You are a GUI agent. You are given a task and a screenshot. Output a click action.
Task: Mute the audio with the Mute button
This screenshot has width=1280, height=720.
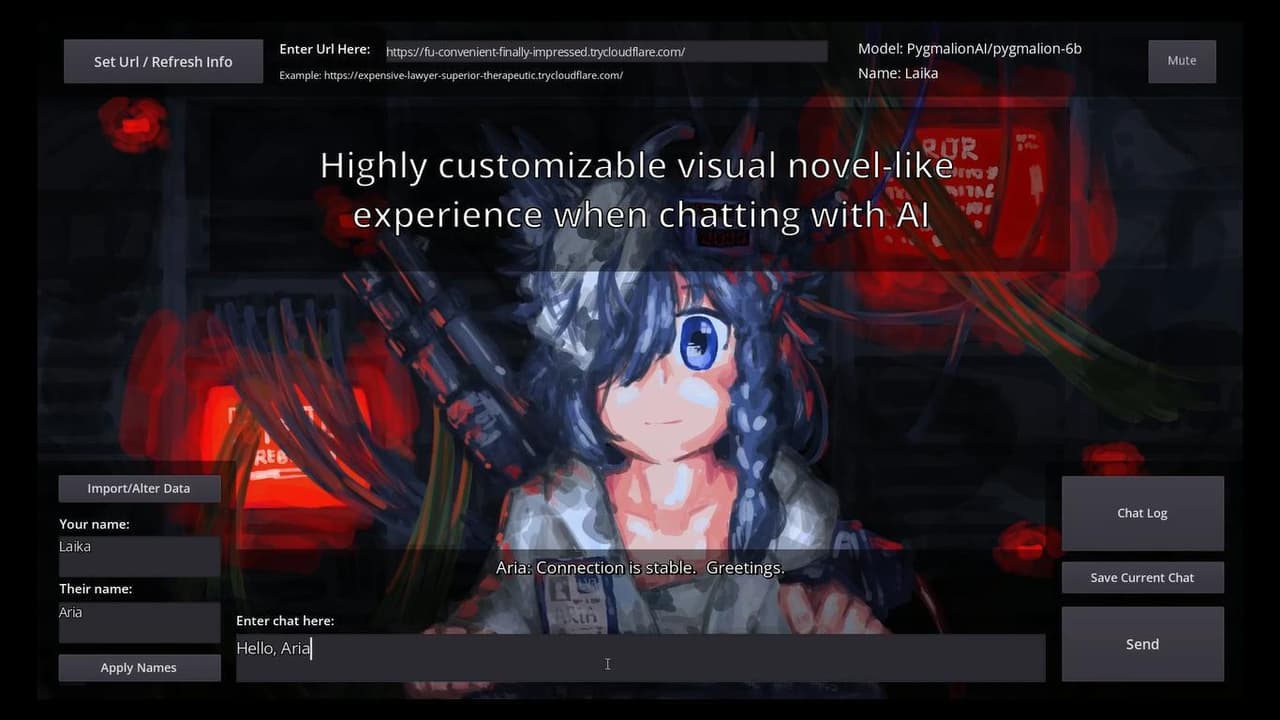click(x=1182, y=61)
